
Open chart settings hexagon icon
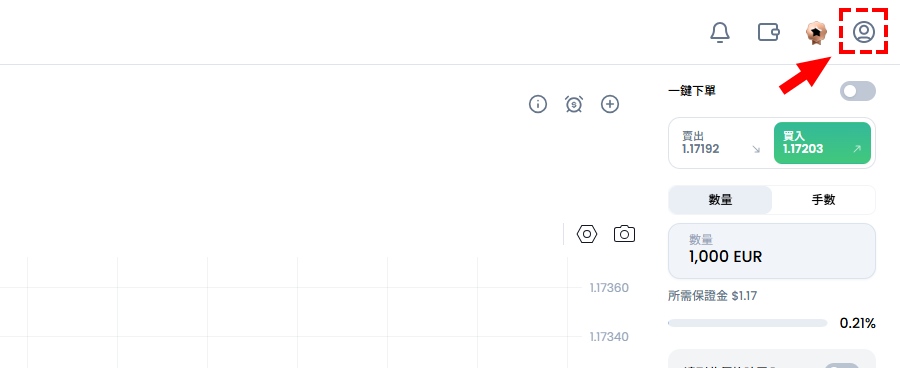click(587, 234)
